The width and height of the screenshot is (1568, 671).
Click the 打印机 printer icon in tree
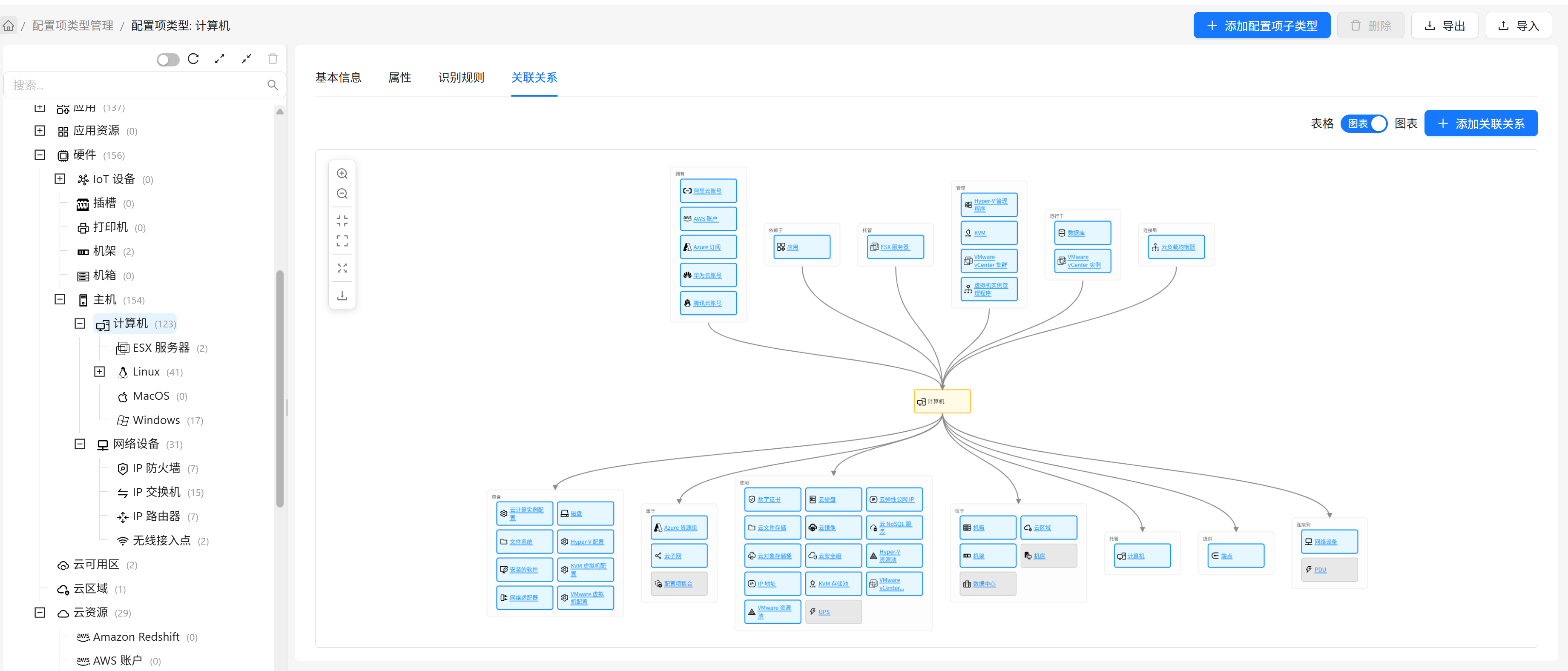click(x=83, y=228)
